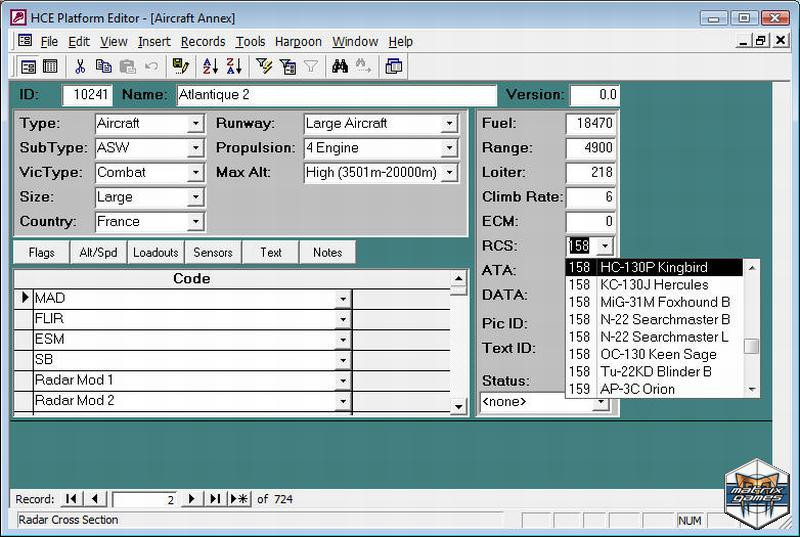The image size is (800, 537).
Task: Select MiG-31M Foxhound B list entry
Action: tap(654, 302)
